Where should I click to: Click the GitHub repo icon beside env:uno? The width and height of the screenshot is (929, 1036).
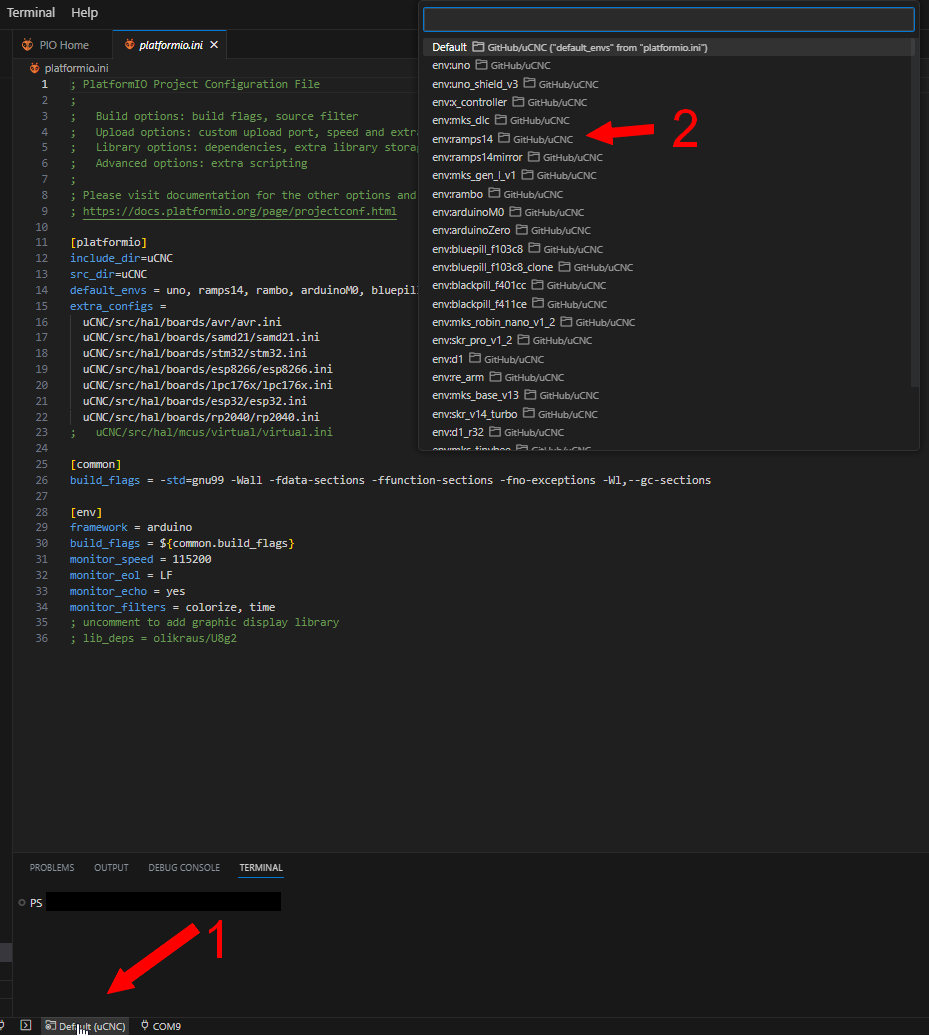[x=481, y=65]
